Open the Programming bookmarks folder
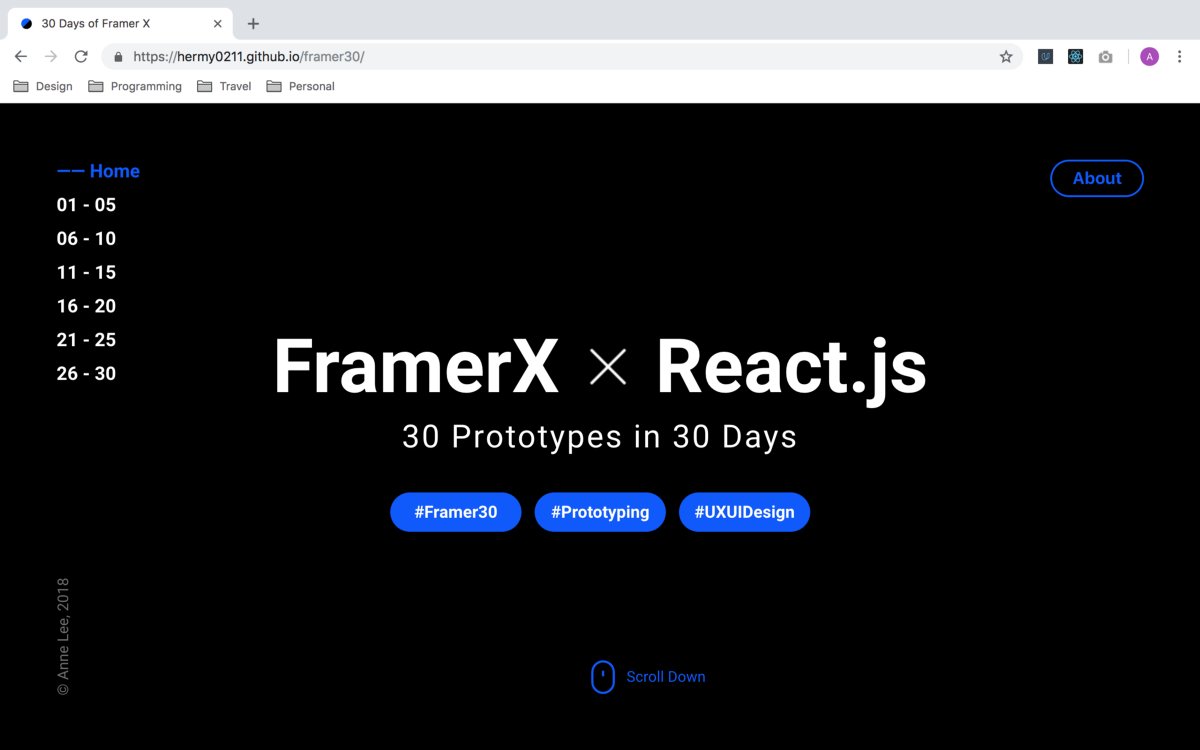The image size is (1200, 750). point(135,86)
